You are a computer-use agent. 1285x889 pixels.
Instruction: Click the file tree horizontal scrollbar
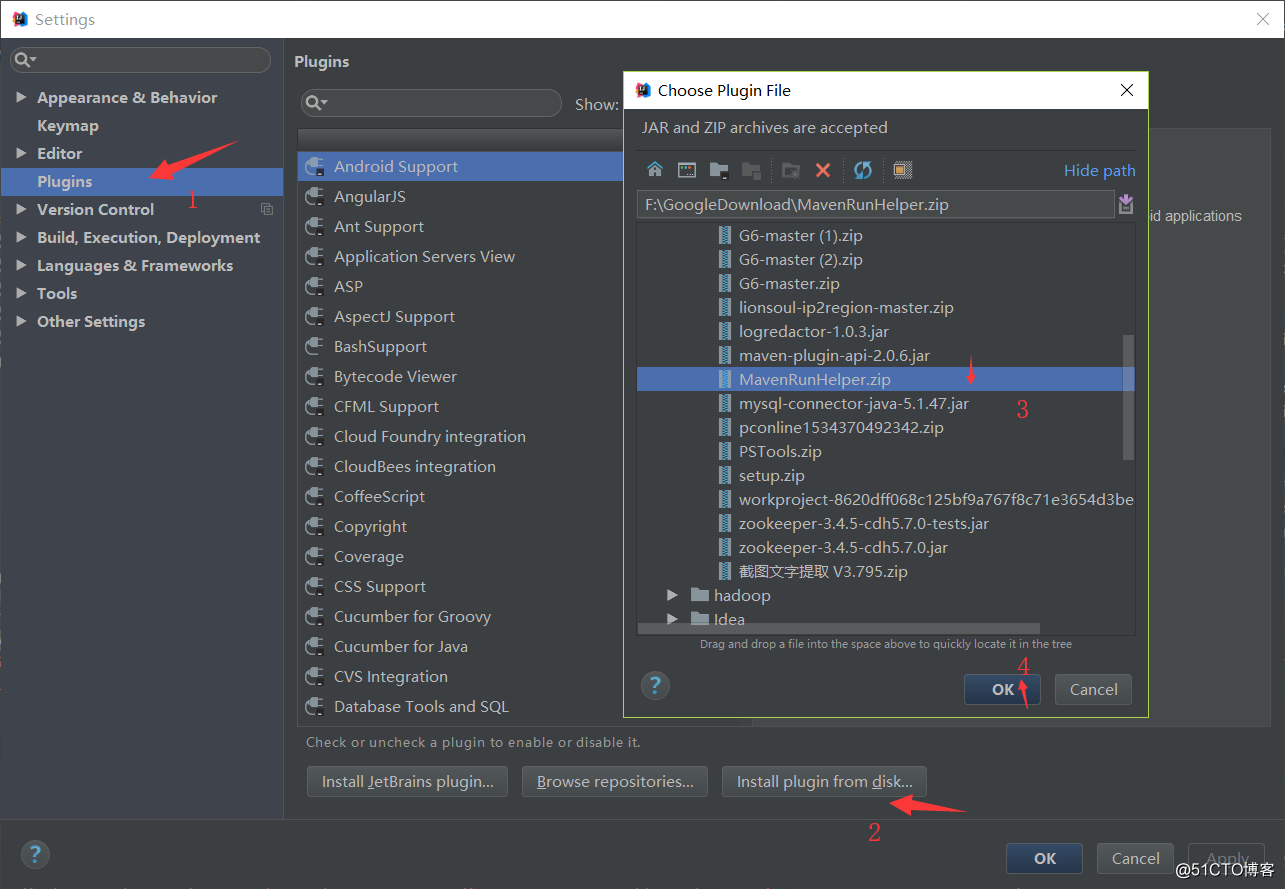click(x=839, y=628)
